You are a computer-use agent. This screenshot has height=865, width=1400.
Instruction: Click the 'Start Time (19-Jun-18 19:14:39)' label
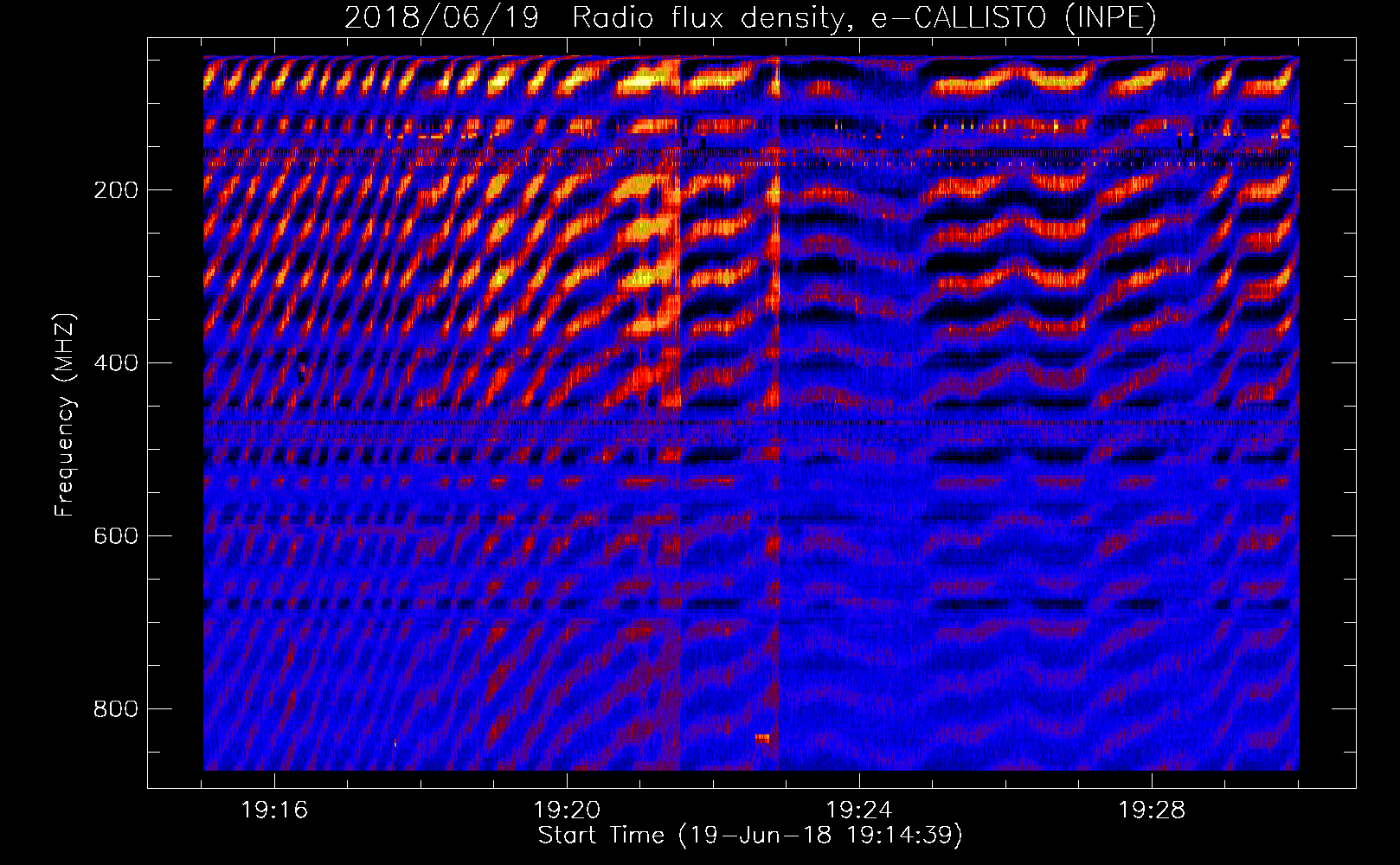[750, 836]
